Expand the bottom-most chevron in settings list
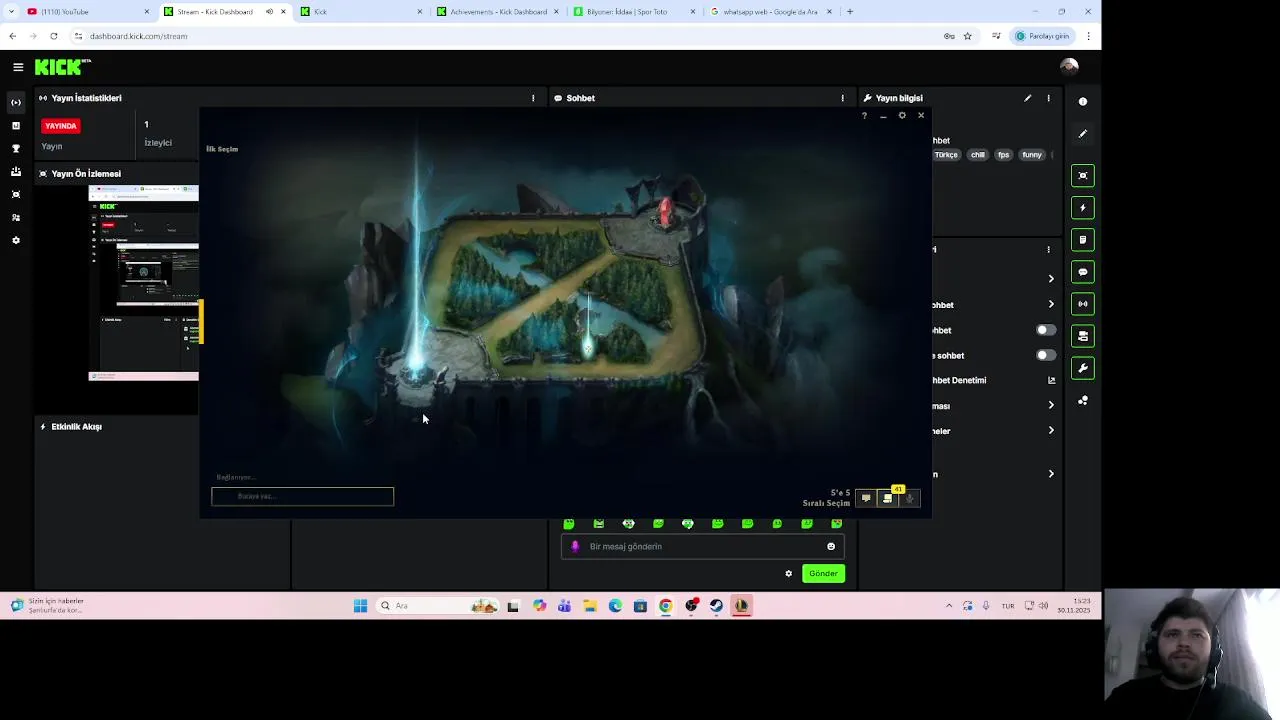The image size is (1280, 720). pos(1051,474)
